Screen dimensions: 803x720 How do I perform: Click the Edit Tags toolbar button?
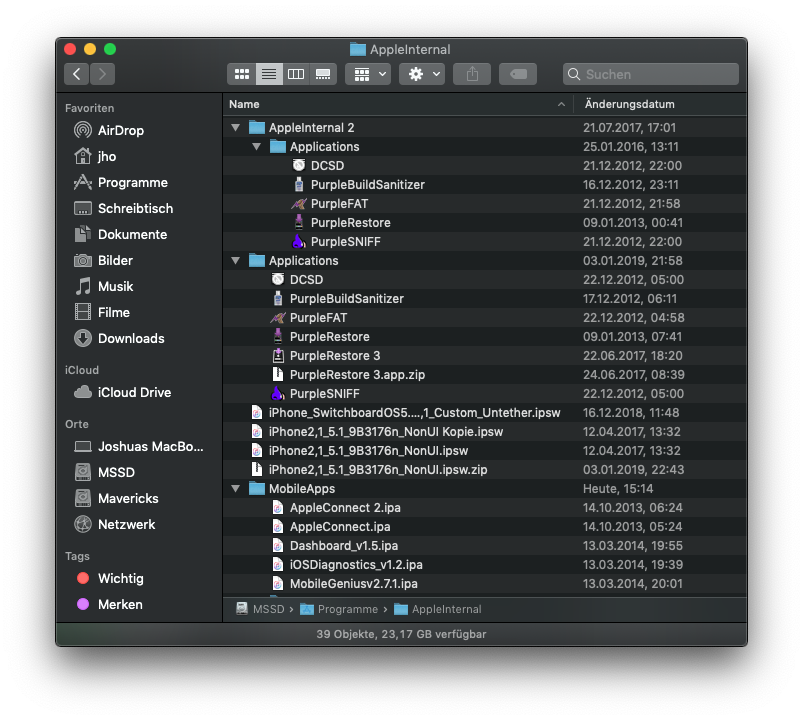tap(518, 74)
